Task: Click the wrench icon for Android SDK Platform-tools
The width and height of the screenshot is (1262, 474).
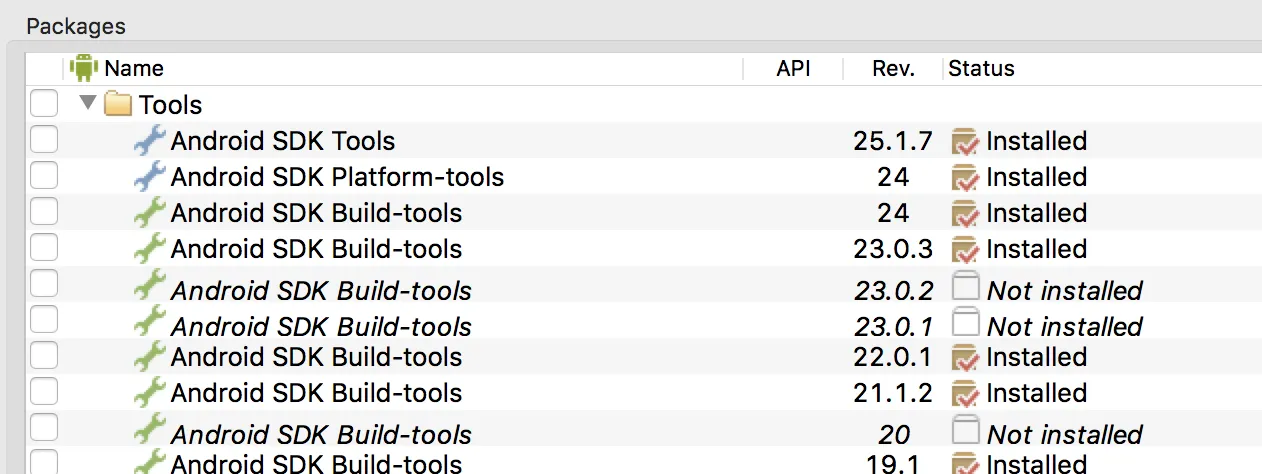Action: [150, 177]
